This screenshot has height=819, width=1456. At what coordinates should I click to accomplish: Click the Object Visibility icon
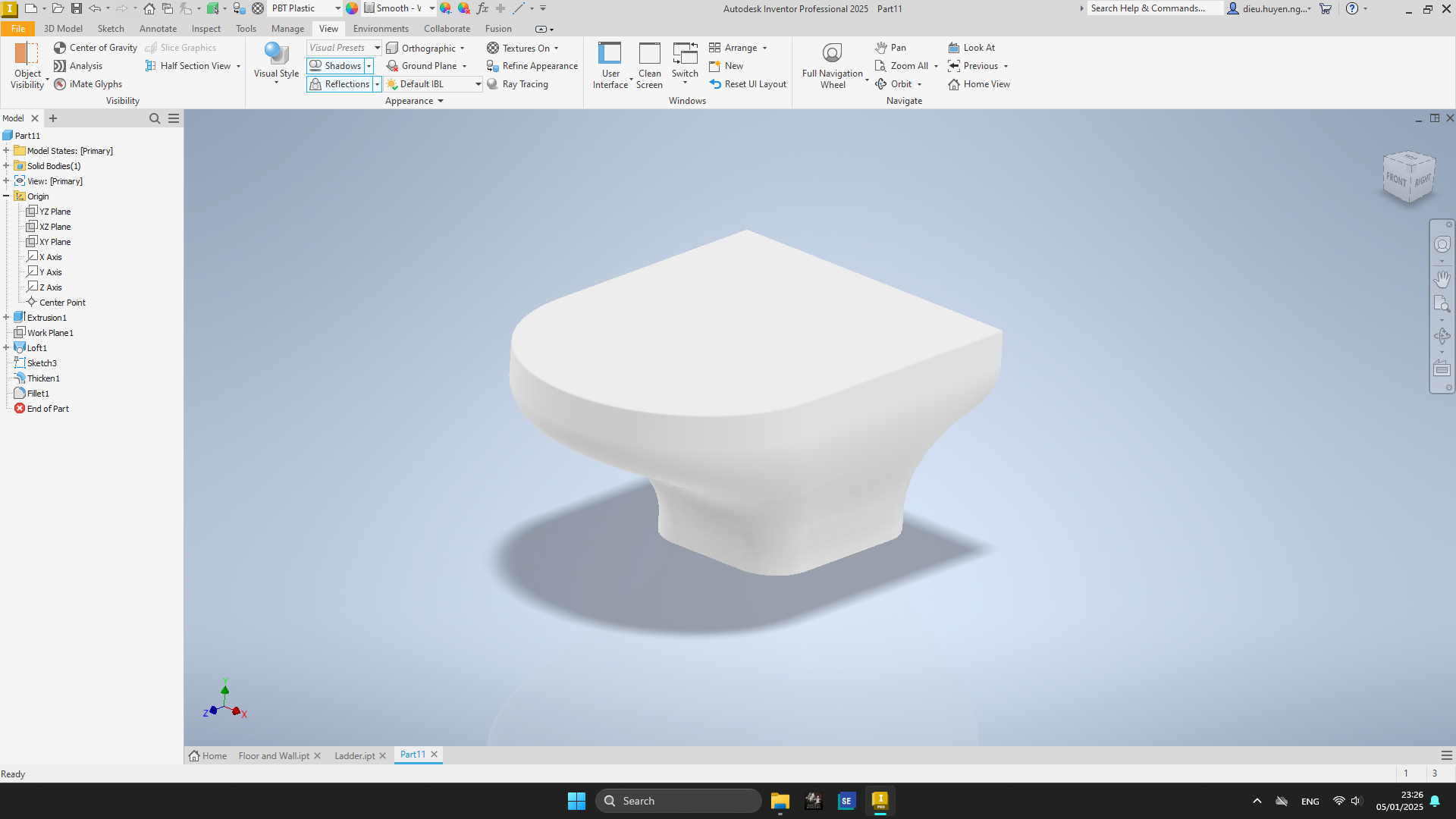coord(27,54)
